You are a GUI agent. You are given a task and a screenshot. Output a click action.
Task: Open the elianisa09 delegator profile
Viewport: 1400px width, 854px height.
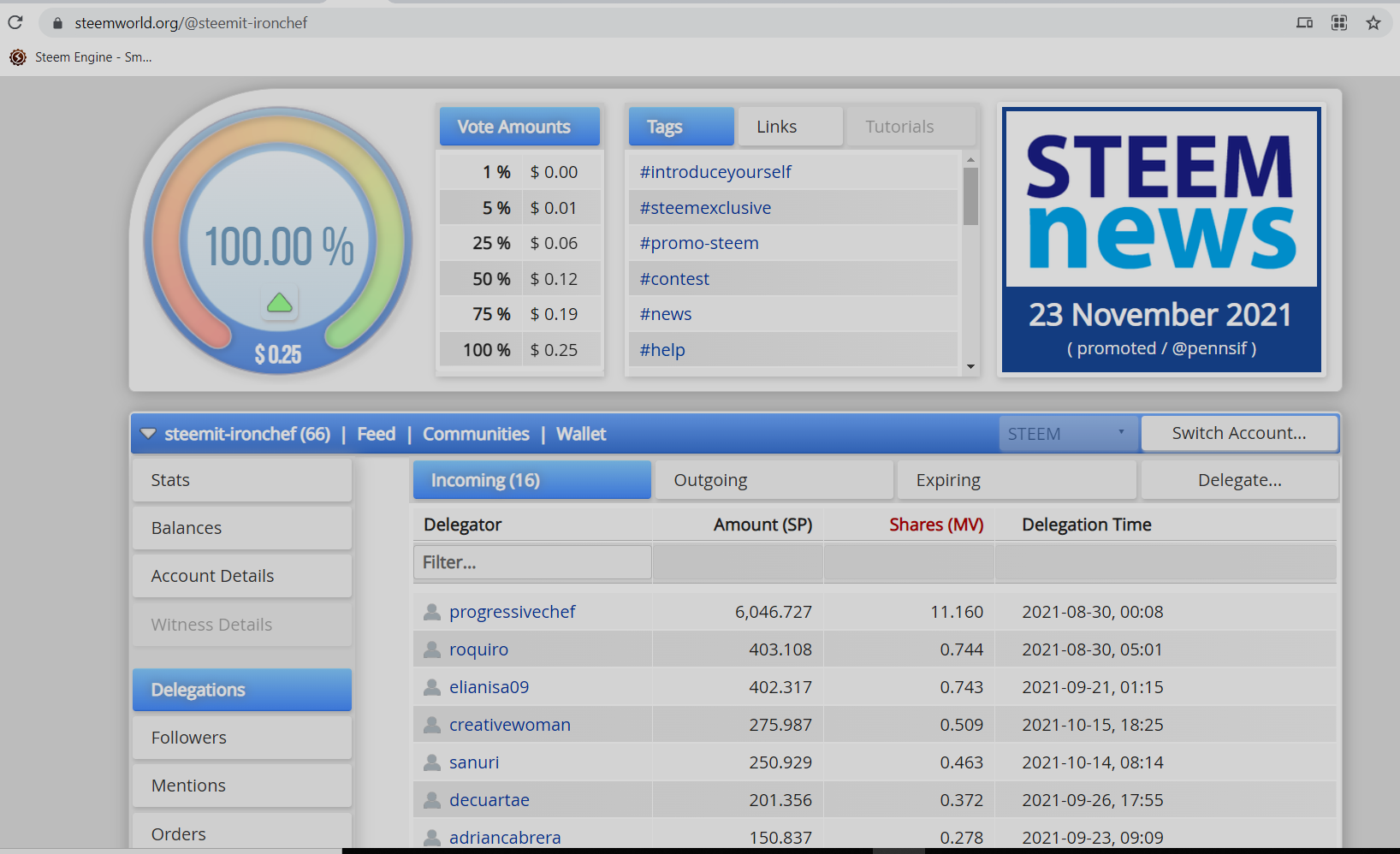tap(489, 687)
